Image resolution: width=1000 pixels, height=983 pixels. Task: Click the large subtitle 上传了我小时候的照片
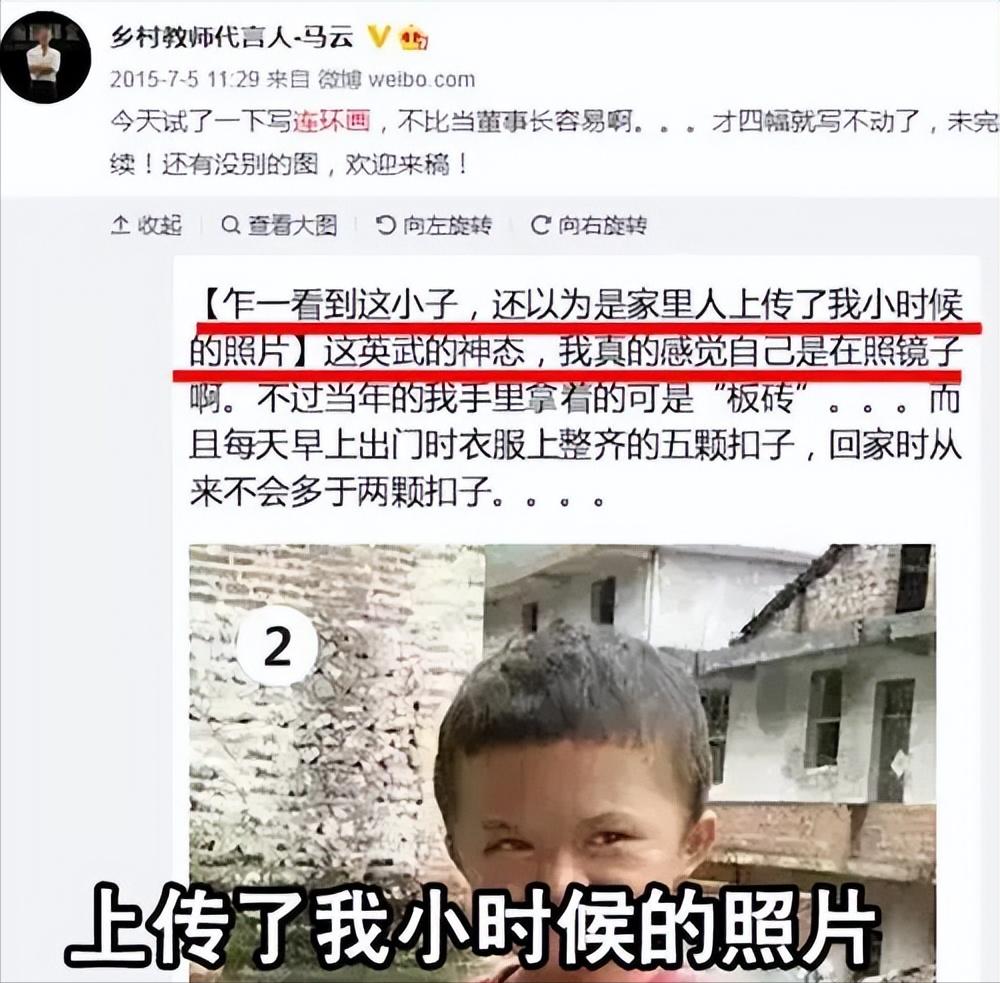[473, 923]
